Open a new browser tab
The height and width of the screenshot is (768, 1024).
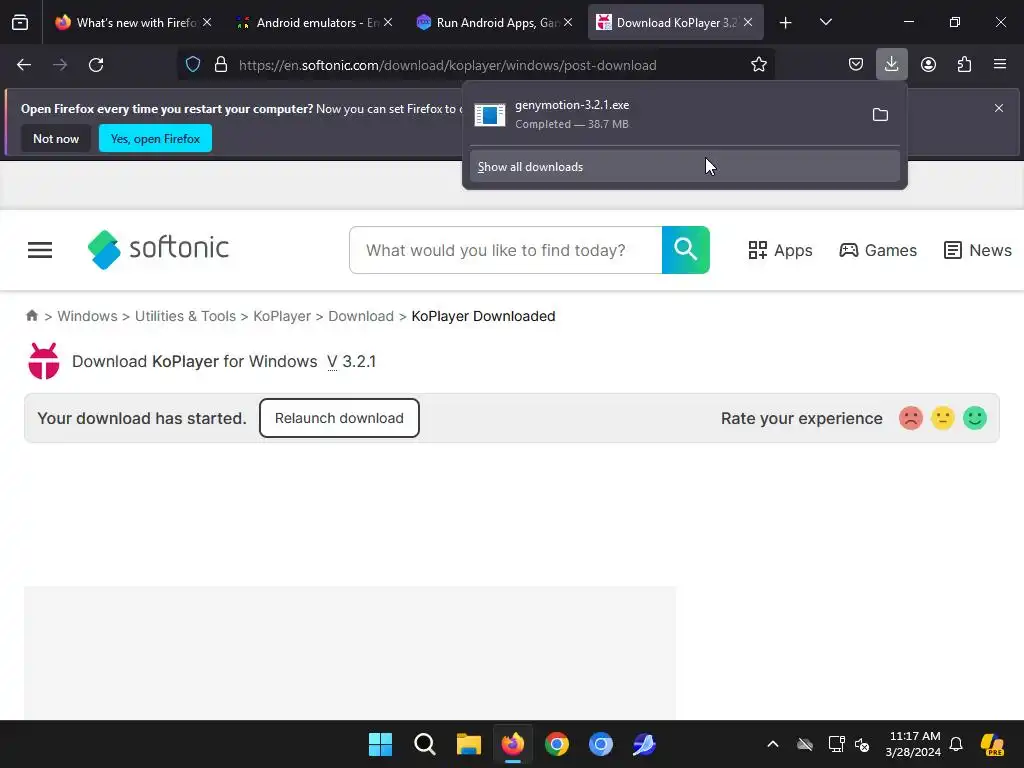point(786,23)
